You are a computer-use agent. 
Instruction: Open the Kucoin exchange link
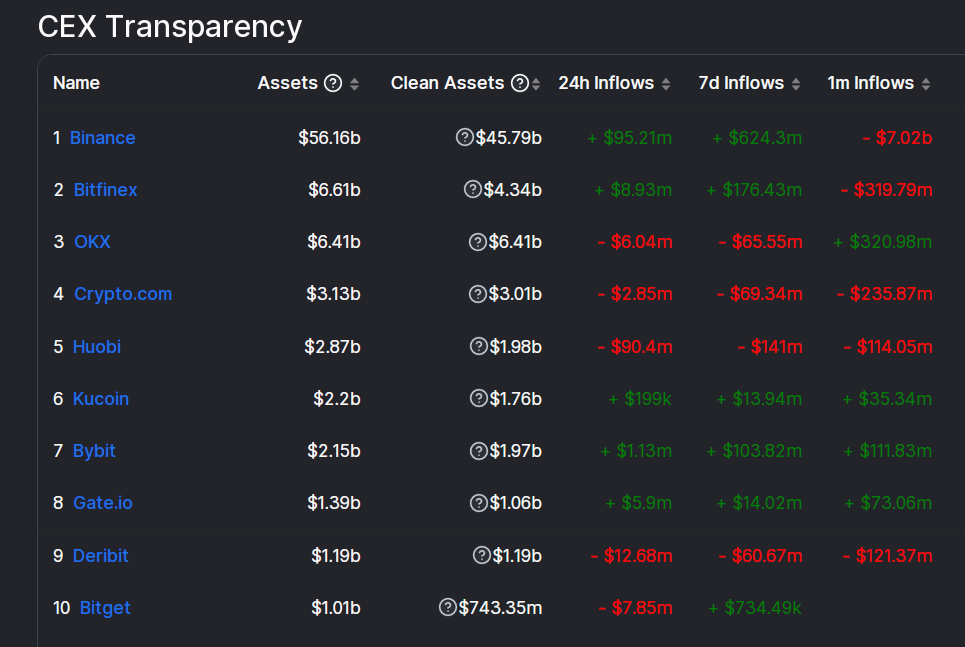(101, 399)
